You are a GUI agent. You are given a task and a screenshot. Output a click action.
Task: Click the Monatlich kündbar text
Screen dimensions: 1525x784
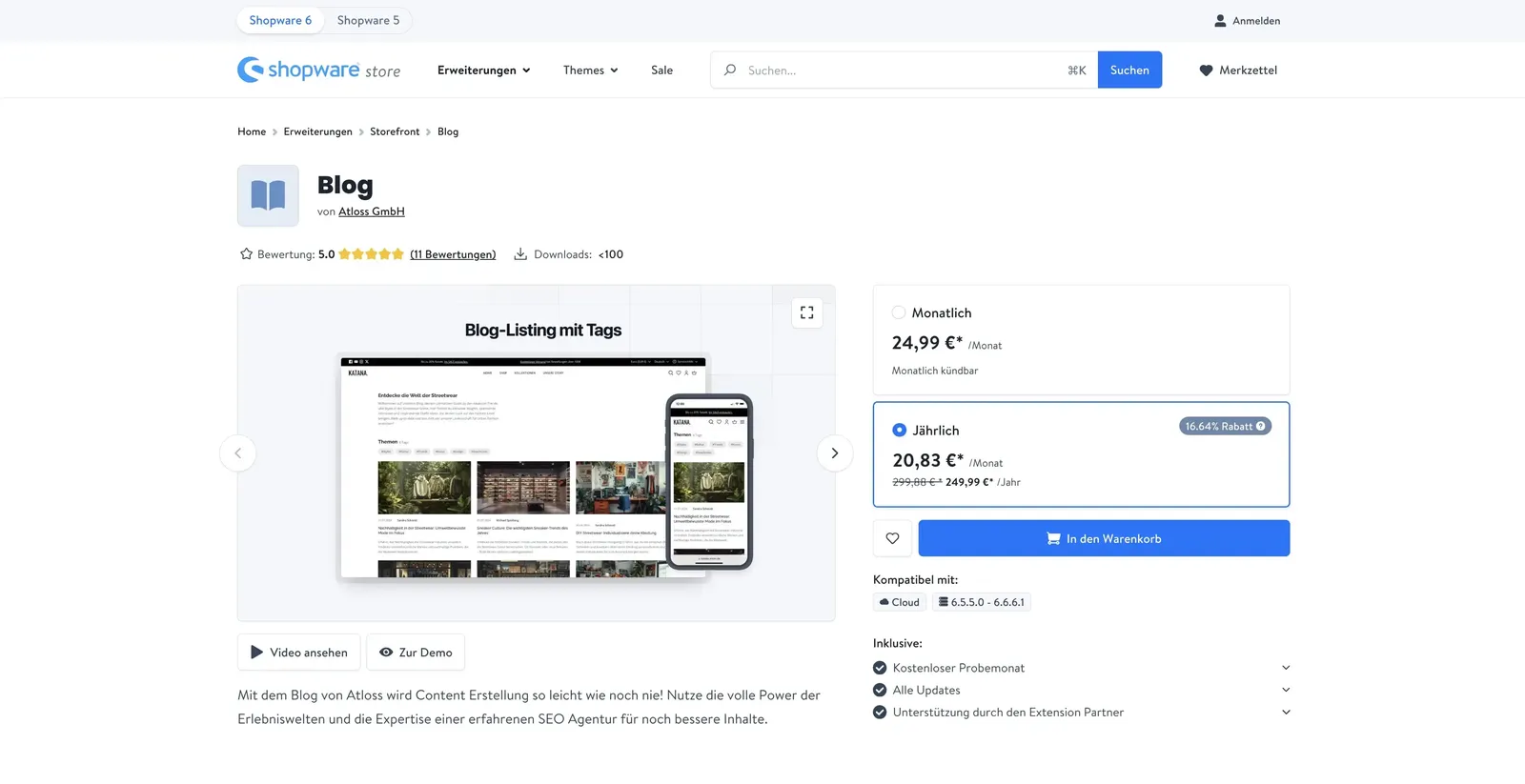(x=935, y=371)
